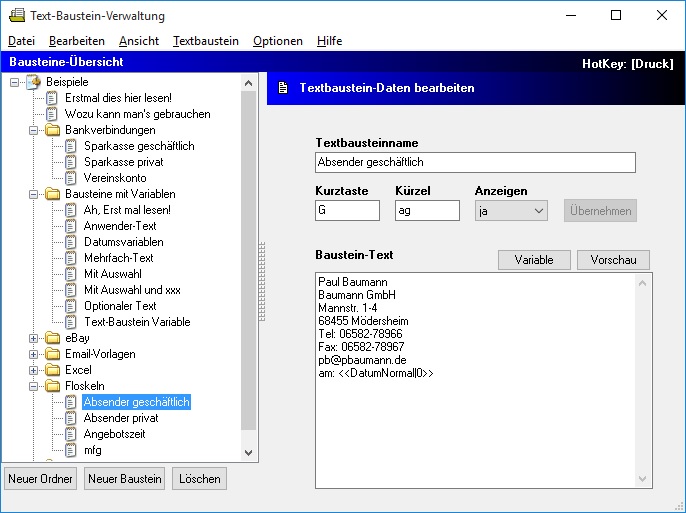Insert a variable via Variable button
Image resolution: width=686 pixels, height=513 pixels.
534,260
